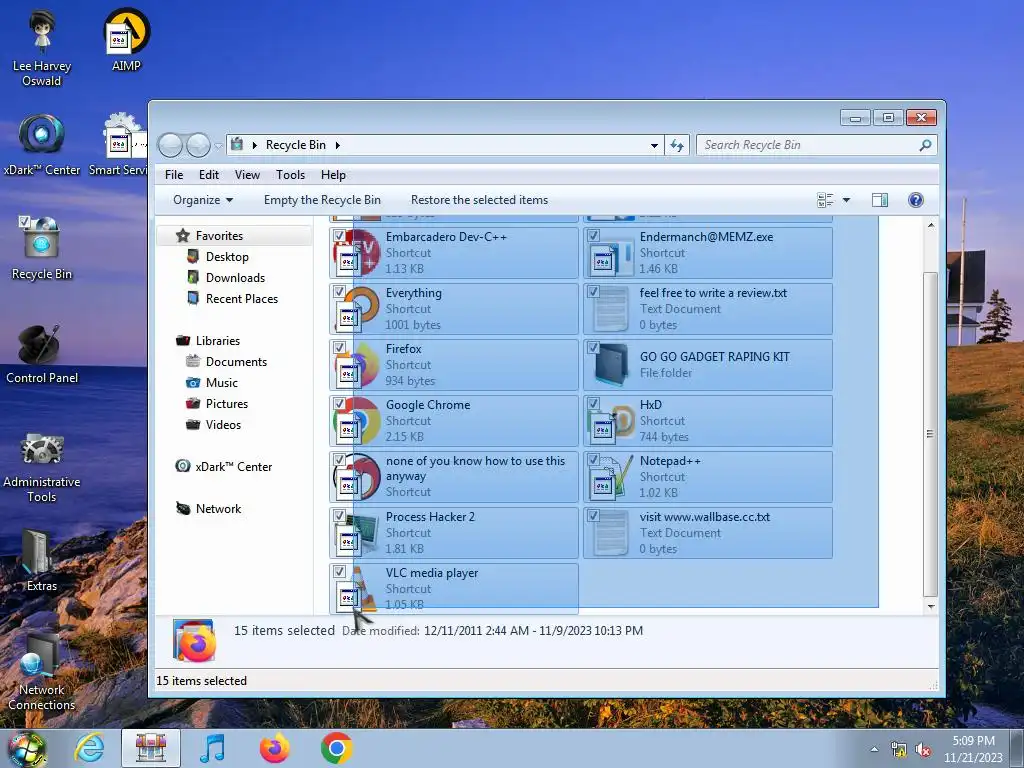The image size is (1024, 768).
Task: Select the Network Connections desktop icon
Action: tap(42, 673)
